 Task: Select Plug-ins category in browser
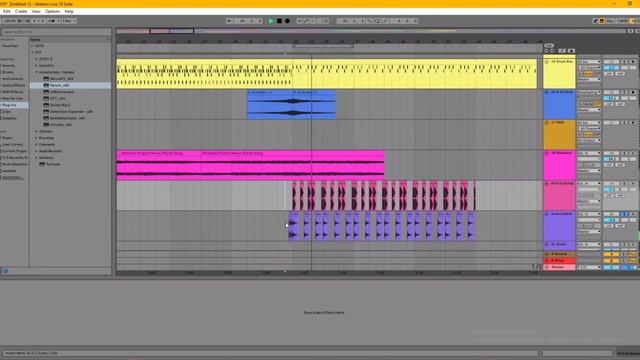[x=14, y=105]
